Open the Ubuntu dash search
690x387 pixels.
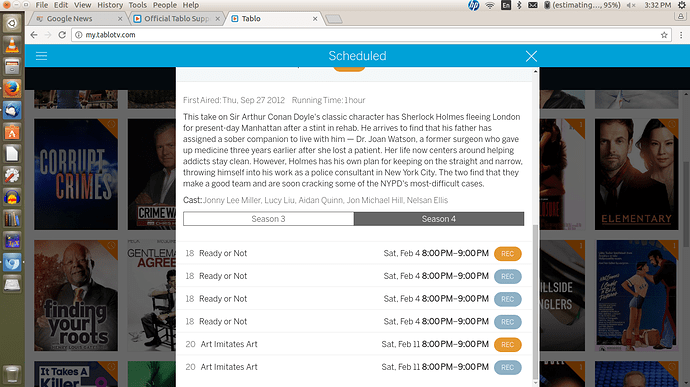coord(12,23)
